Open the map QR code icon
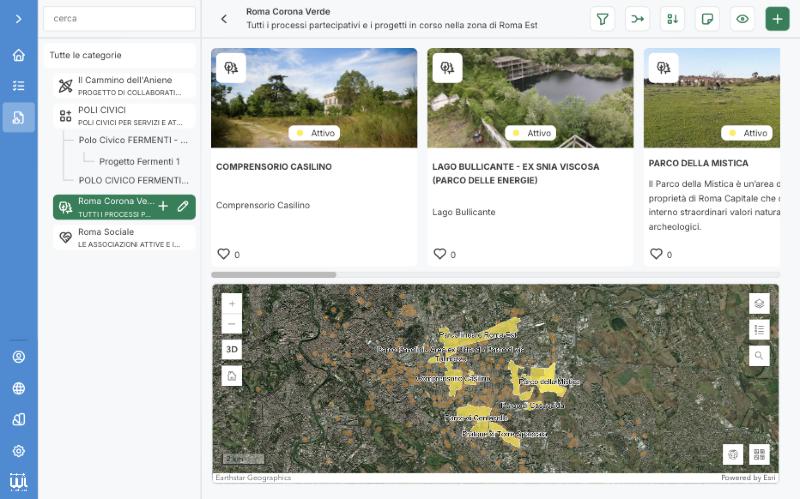The height and width of the screenshot is (499, 800). pos(759,454)
